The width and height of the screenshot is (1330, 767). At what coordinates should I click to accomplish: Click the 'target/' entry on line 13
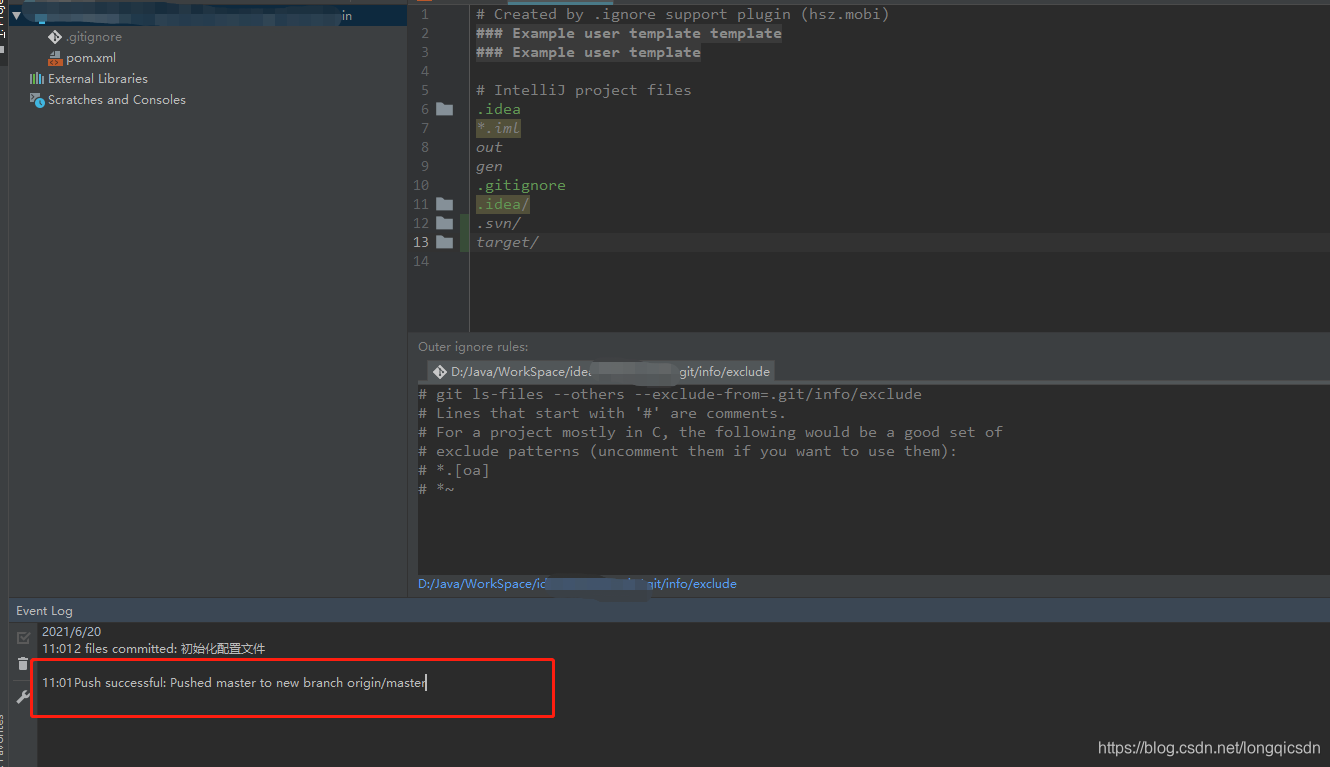[507, 242]
